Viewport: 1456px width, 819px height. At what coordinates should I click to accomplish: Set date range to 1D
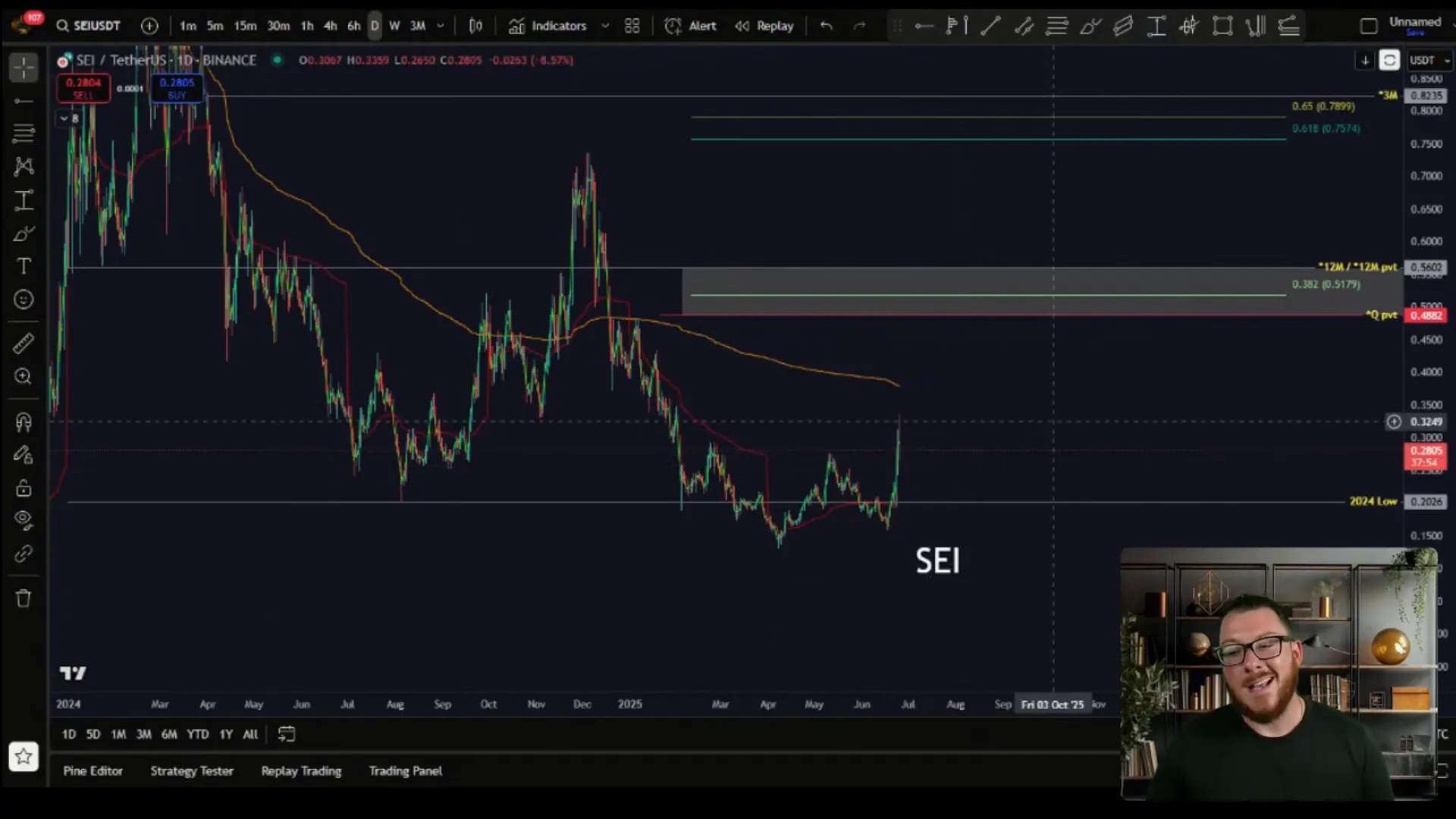click(69, 734)
